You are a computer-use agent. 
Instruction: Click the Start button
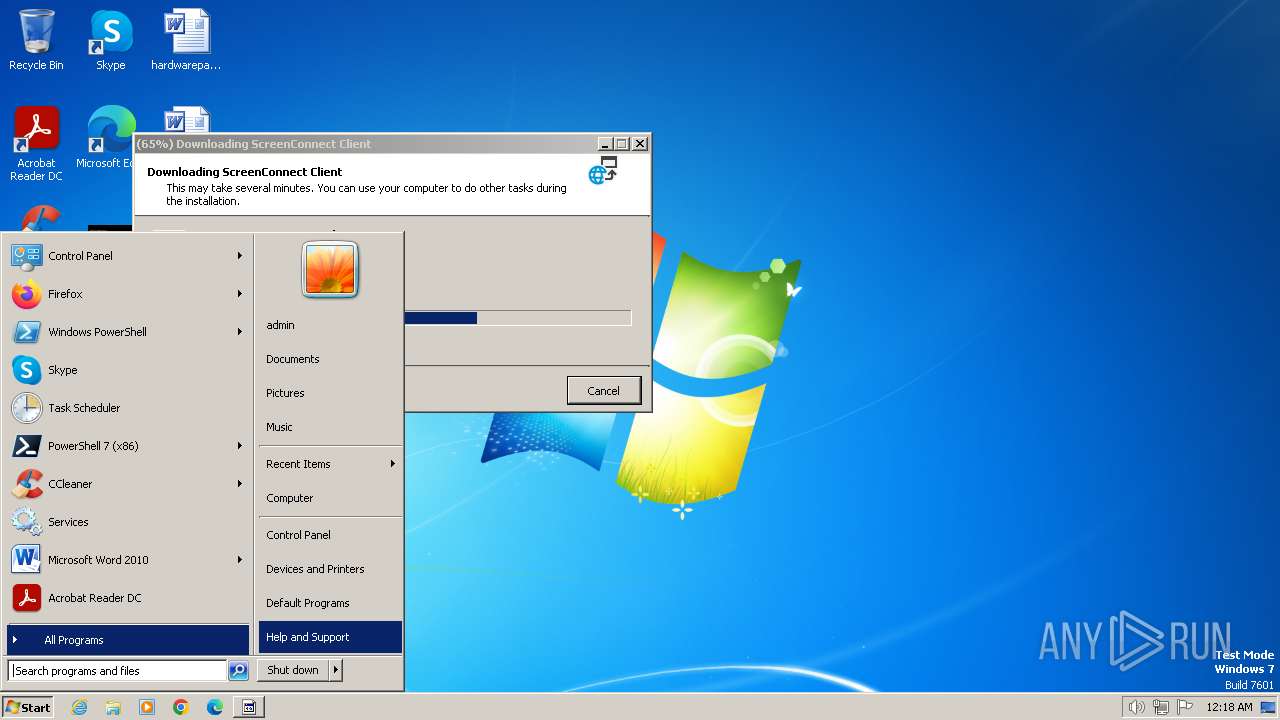point(28,707)
